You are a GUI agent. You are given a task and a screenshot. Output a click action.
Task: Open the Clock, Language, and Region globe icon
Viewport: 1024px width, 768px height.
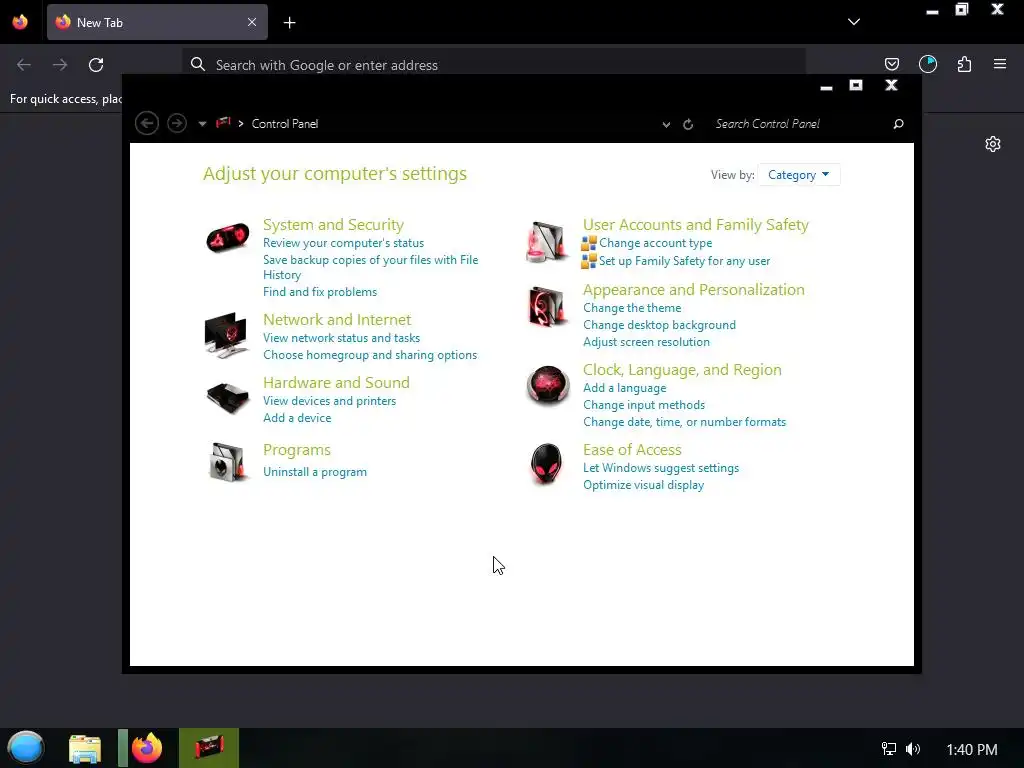[x=547, y=385]
